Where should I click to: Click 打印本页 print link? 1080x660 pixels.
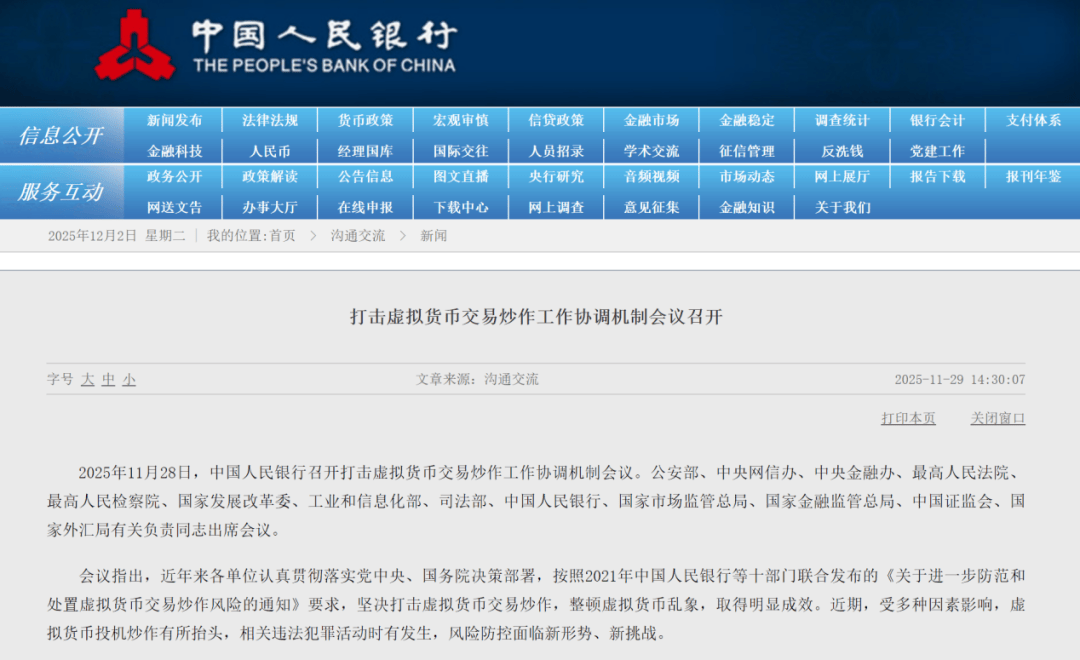click(x=908, y=418)
